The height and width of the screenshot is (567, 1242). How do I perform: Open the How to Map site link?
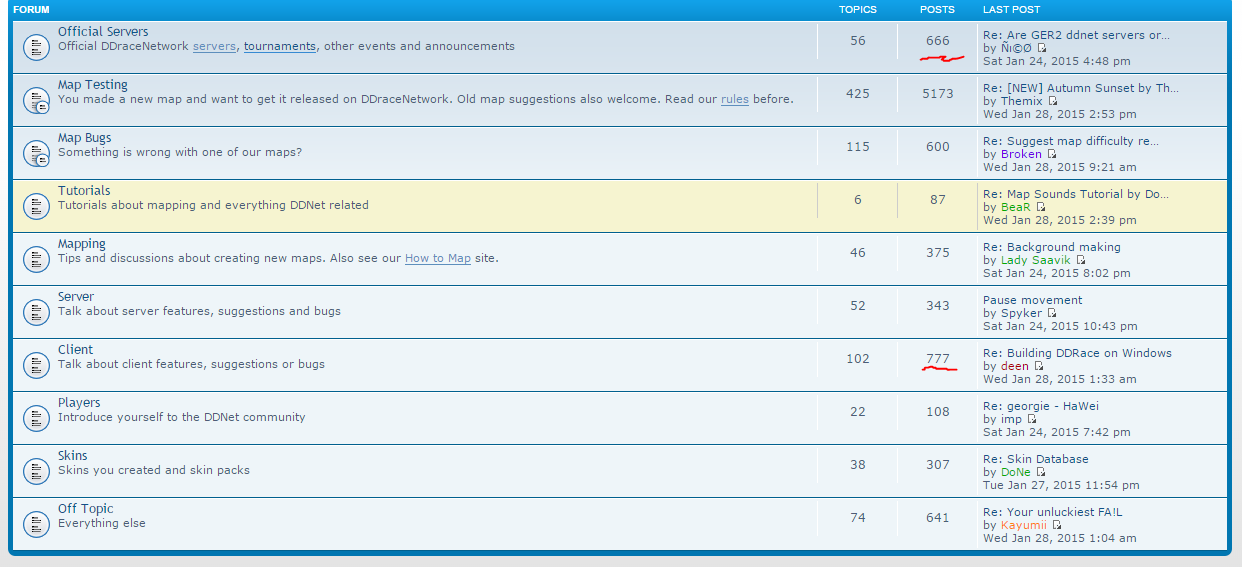[437, 258]
